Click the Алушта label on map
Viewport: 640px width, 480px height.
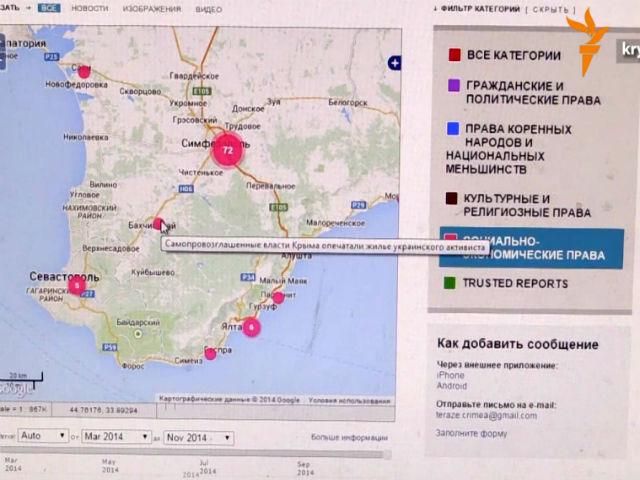[296, 256]
